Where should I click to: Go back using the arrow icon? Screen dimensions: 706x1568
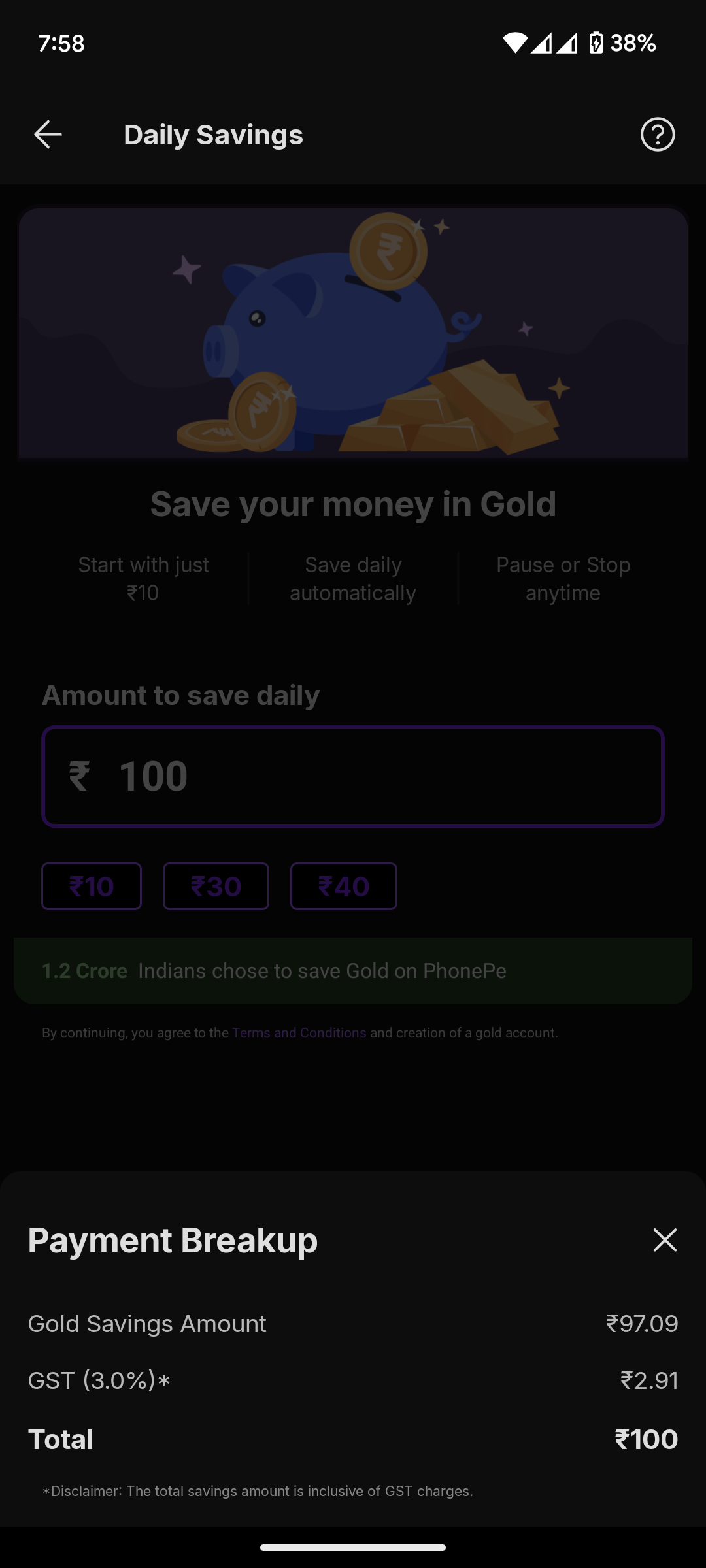[x=48, y=135]
